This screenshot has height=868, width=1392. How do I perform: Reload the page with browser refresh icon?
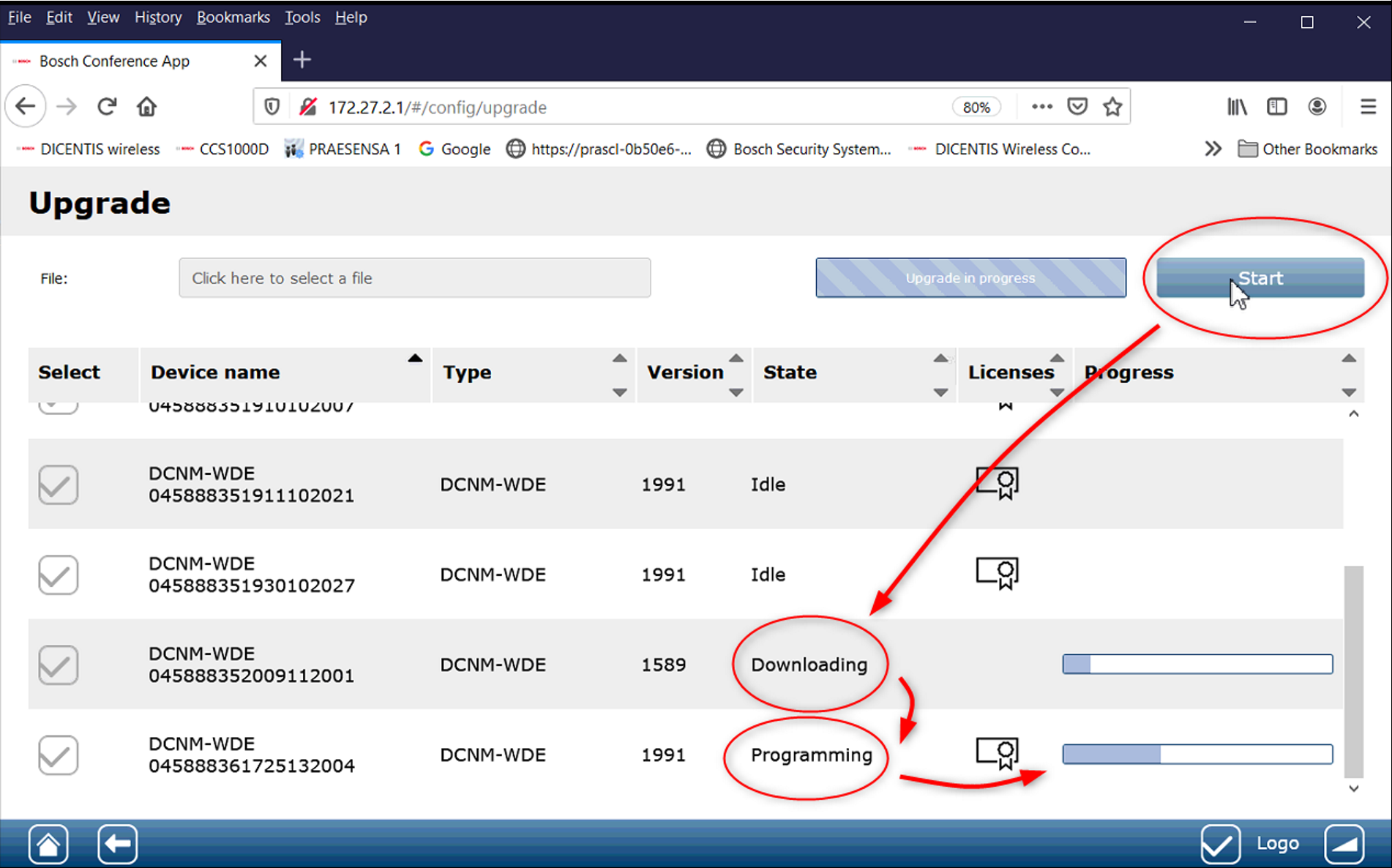(107, 107)
